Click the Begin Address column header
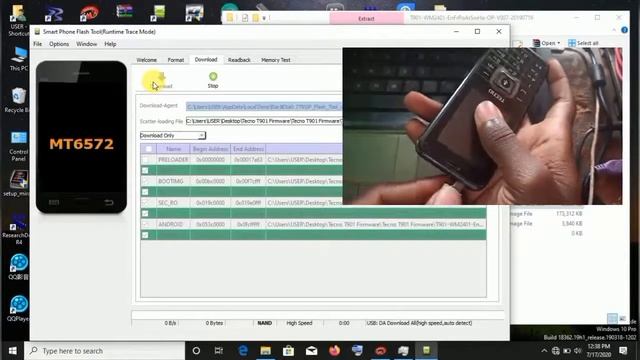The height and width of the screenshot is (360, 640). point(210,149)
